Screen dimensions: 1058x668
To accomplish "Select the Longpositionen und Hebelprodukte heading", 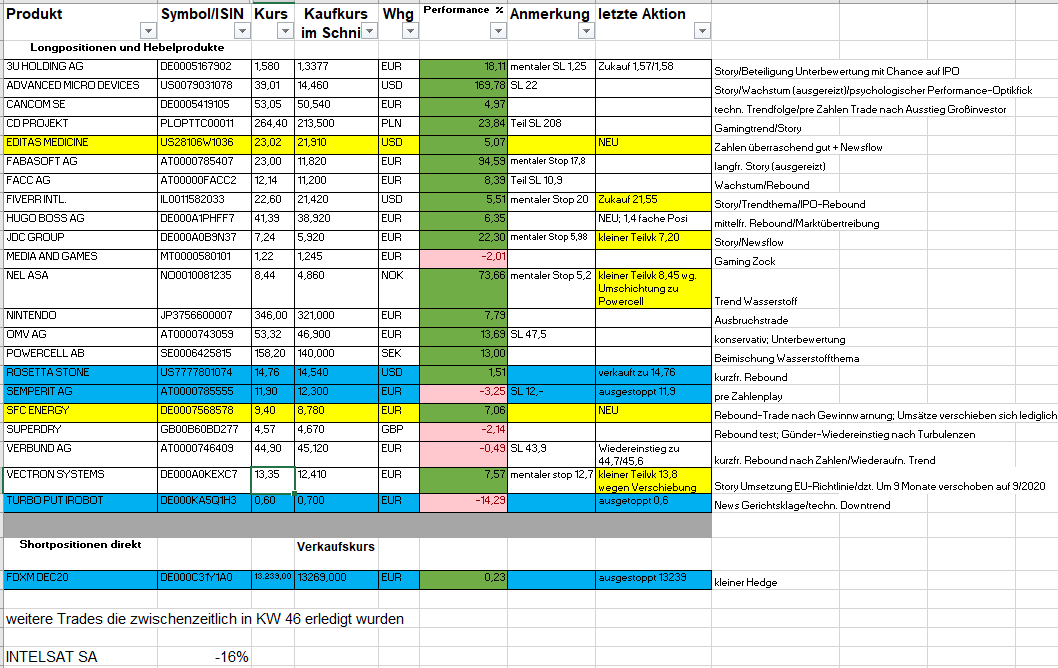I will pos(127,48).
